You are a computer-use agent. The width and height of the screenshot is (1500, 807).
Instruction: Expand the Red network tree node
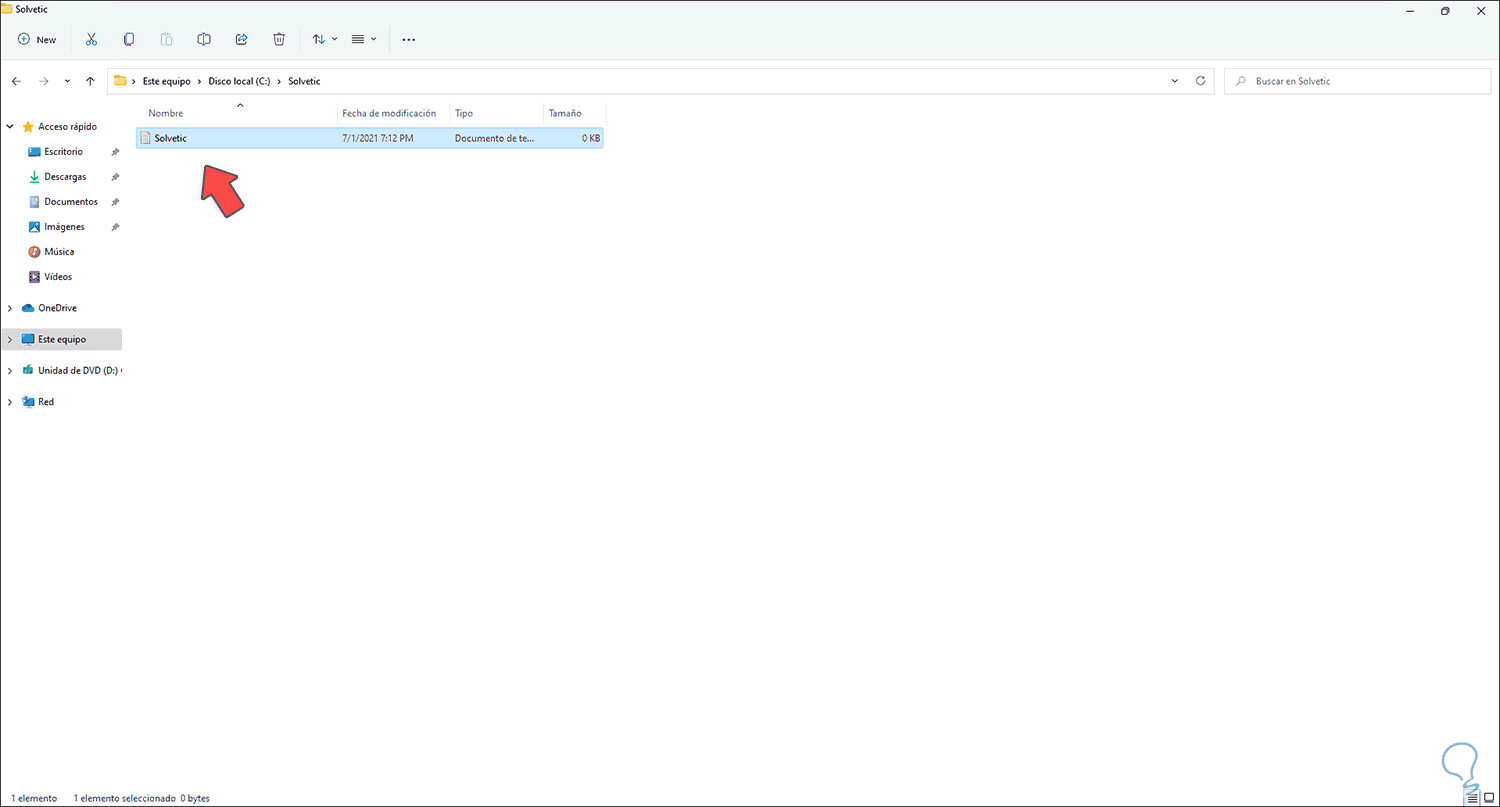(10, 402)
